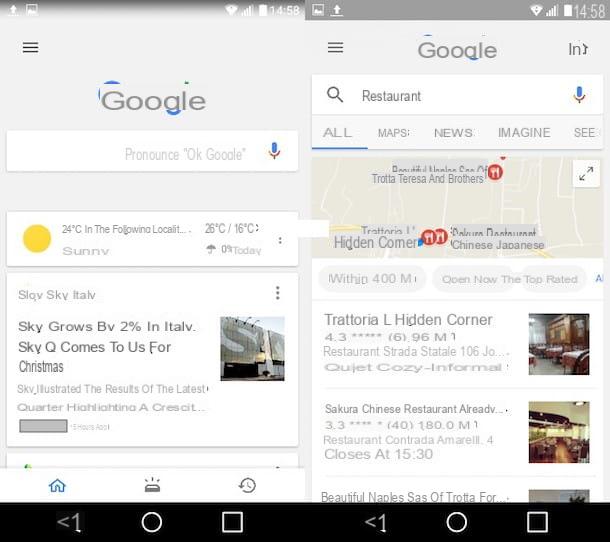Tap 'Restaurant Strada Statale 106 Jo...' address
The height and width of the screenshot is (542, 610).
tap(416, 351)
